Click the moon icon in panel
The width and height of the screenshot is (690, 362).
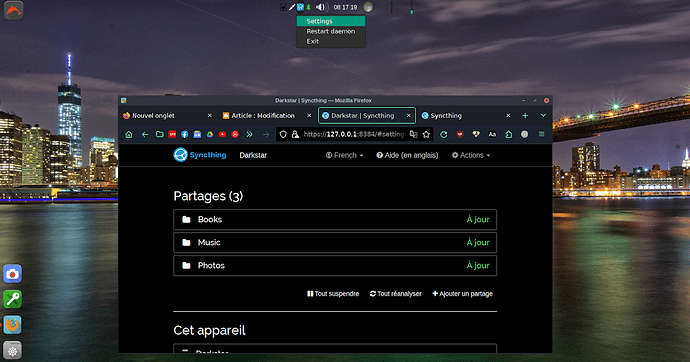[x=368, y=7]
